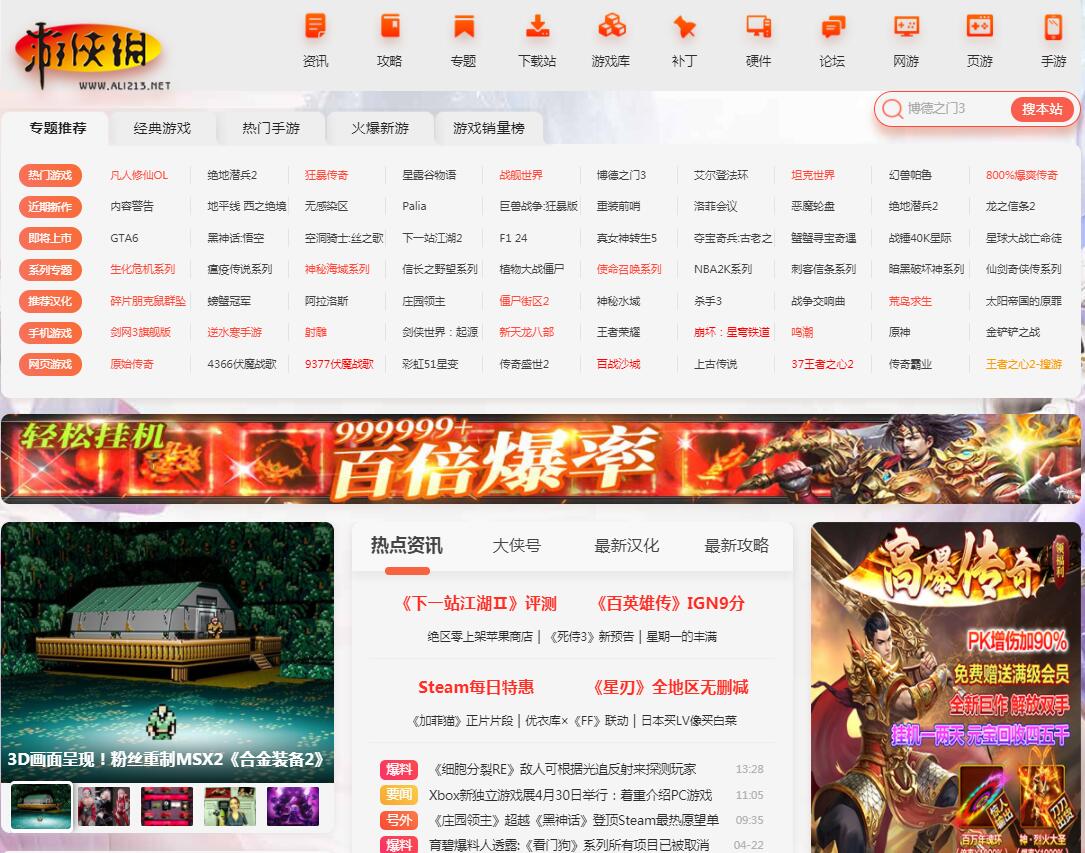Open the 800%爆爽传奇 link
Screen dimensions: 1085x853
[x=1021, y=175]
